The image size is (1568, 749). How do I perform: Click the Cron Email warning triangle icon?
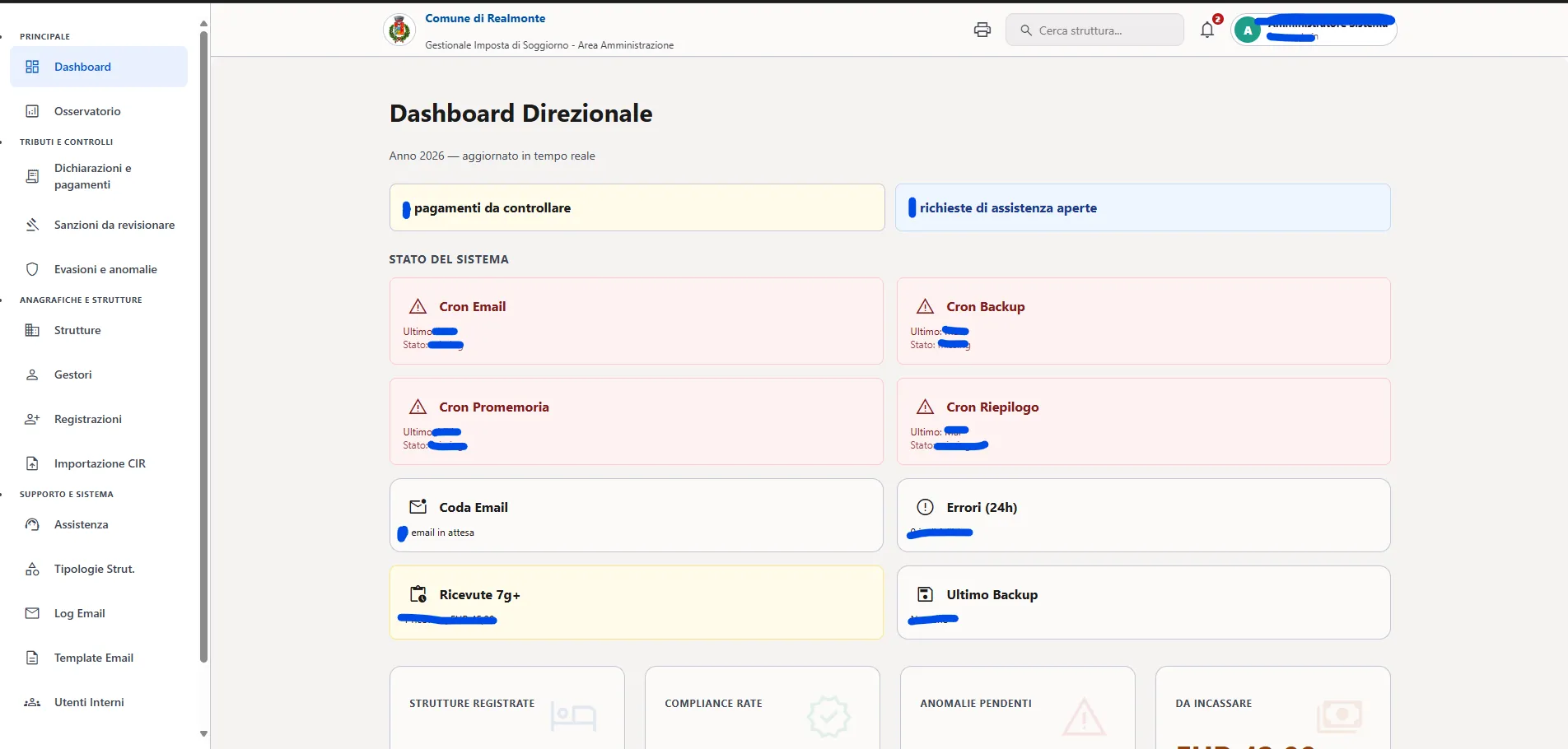click(418, 306)
